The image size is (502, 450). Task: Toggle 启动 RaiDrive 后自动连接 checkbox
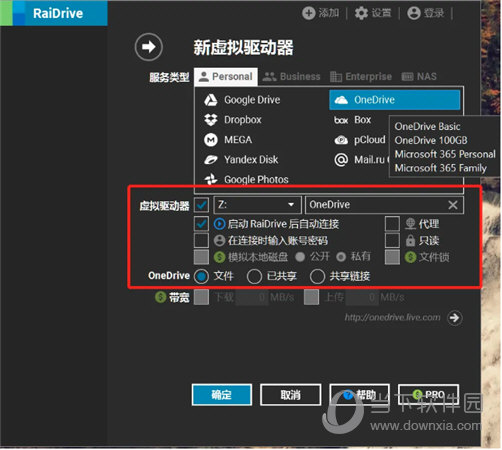(201, 224)
